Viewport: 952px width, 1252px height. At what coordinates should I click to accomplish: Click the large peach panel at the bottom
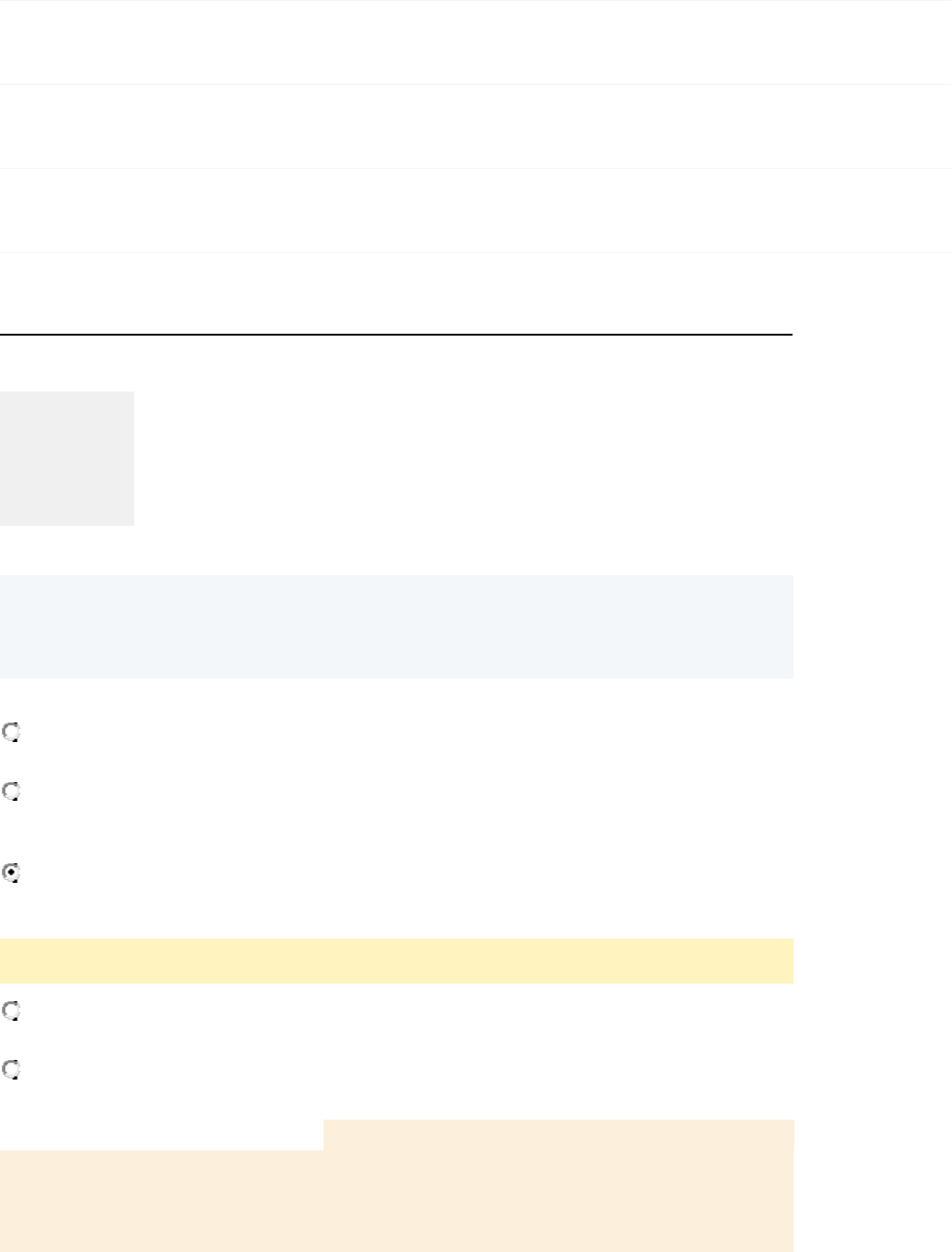(x=396, y=1201)
